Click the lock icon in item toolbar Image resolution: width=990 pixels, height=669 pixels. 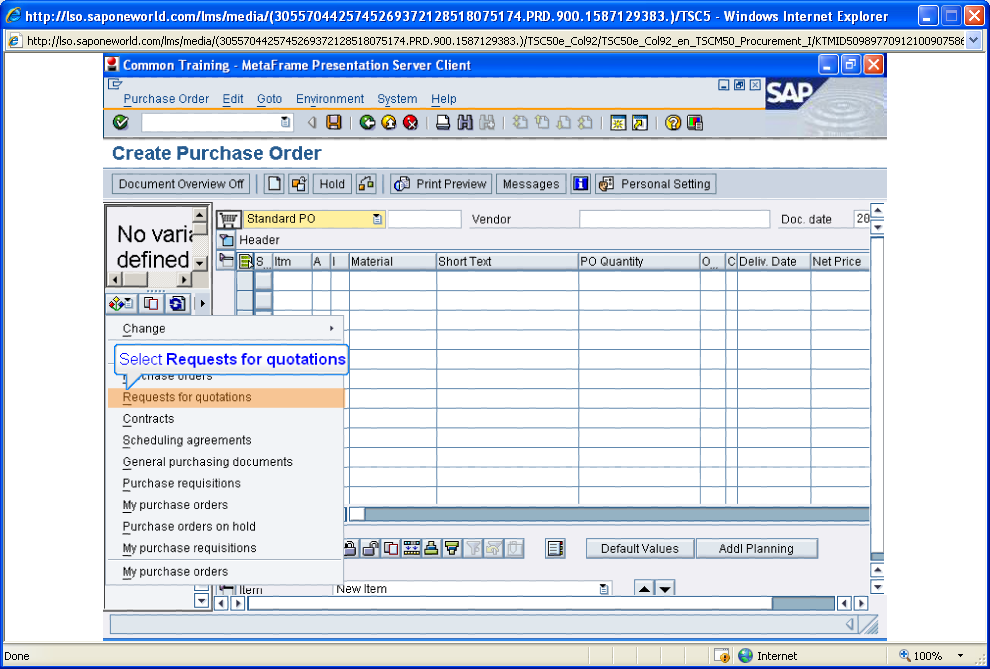pyautogui.click(x=350, y=548)
